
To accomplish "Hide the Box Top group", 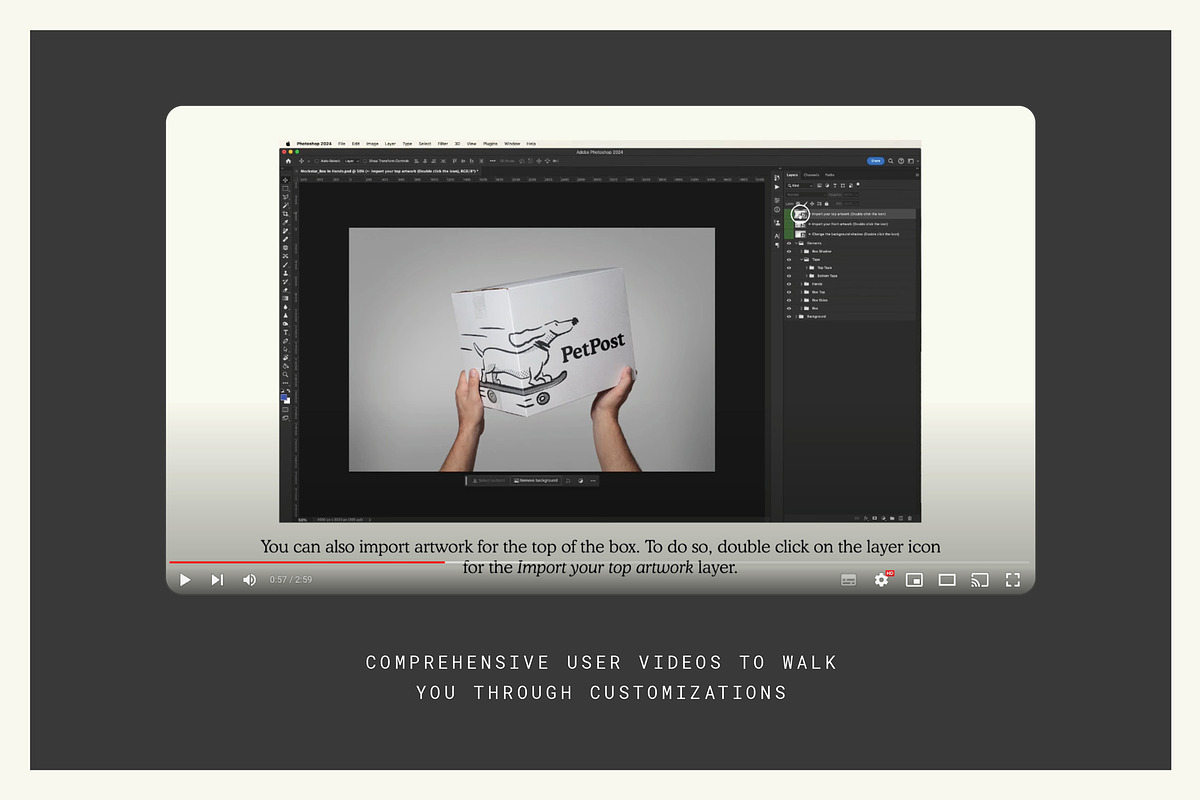I will tap(789, 292).
